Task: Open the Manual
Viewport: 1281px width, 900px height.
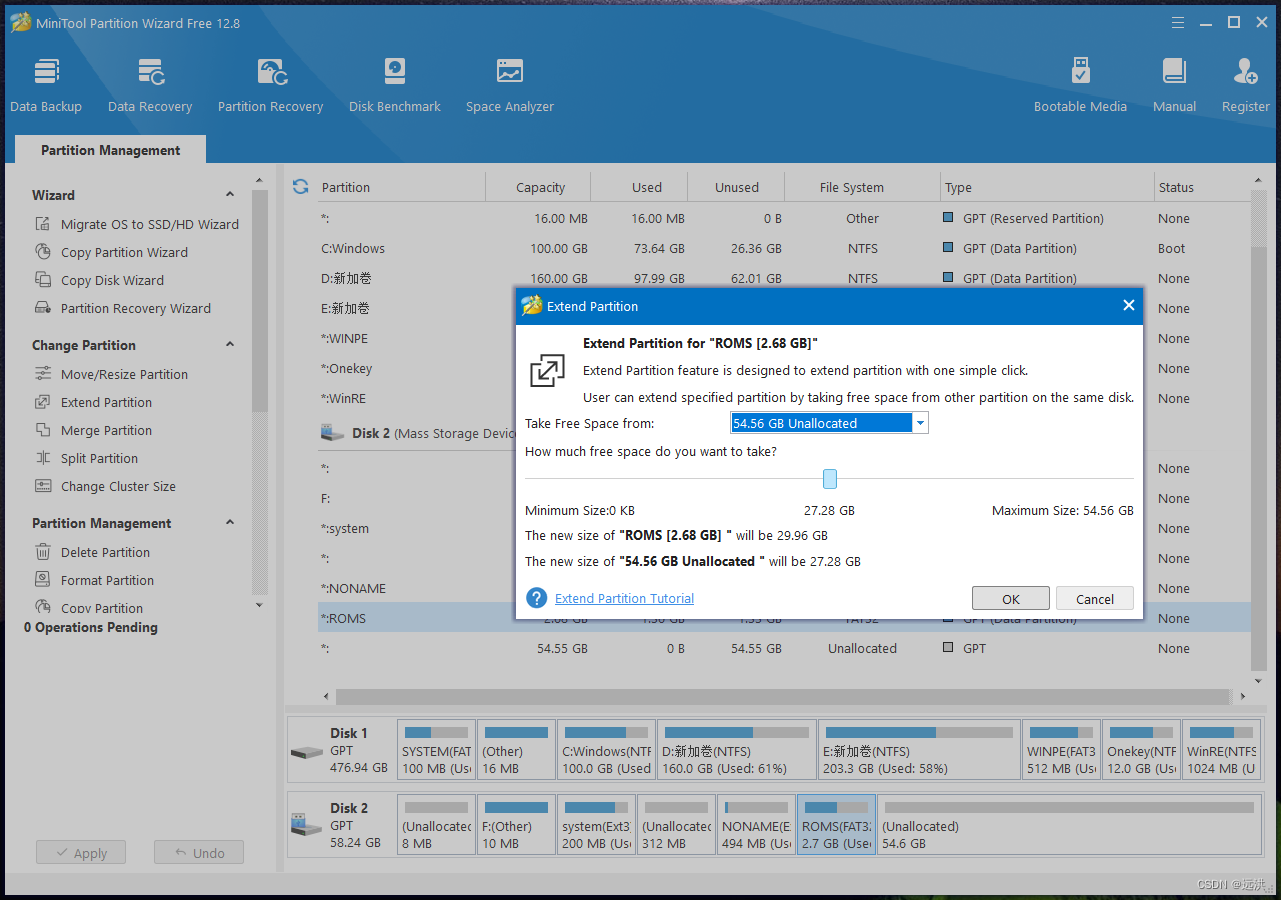Action: pos(1174,85)
